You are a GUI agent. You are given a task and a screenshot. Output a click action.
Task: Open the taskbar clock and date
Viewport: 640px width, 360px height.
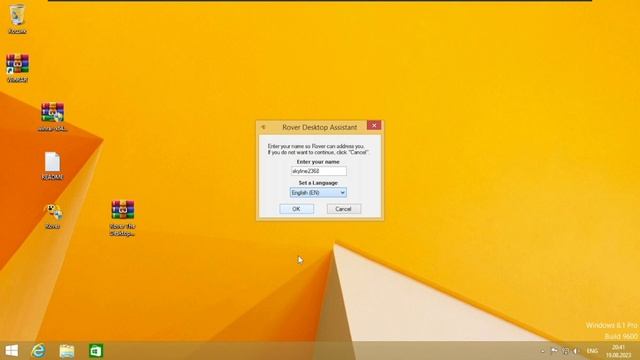point(618,351)
